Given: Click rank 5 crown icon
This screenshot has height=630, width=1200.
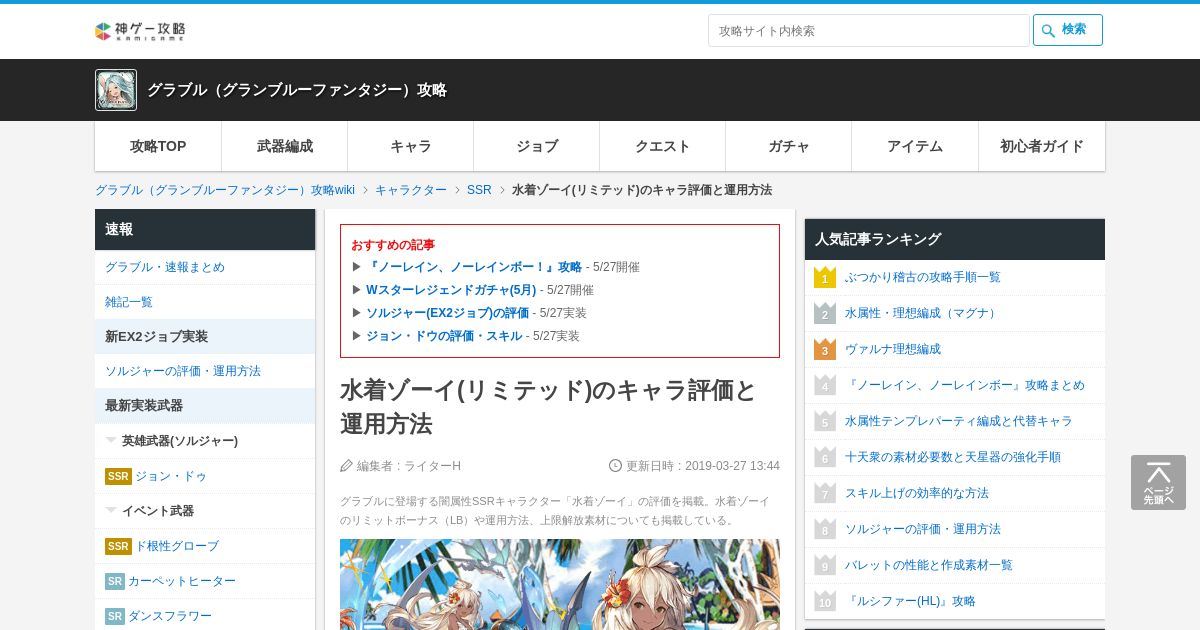Looking at the screenshot, I should [825, 421].
